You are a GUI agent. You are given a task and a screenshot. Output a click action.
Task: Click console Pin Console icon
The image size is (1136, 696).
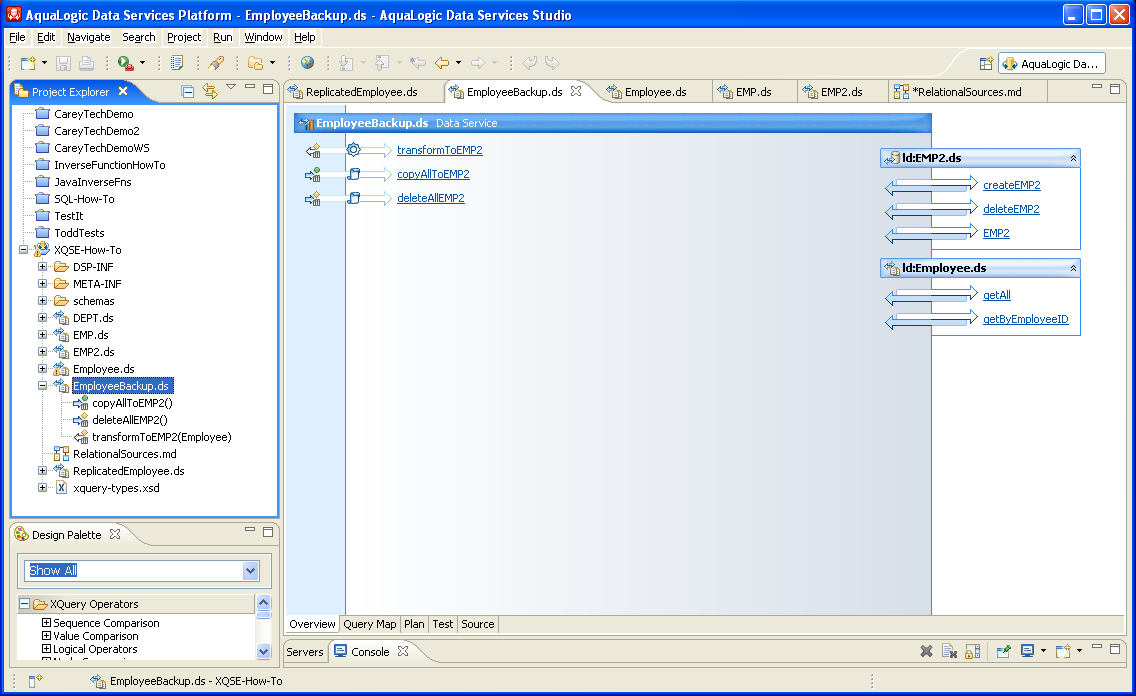tap(1003, 651)
